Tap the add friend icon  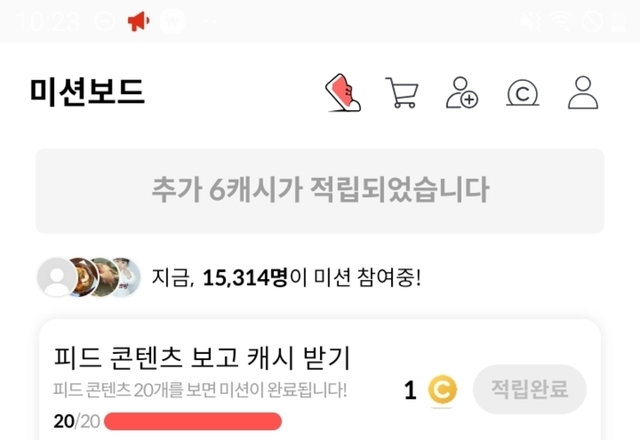462,93
